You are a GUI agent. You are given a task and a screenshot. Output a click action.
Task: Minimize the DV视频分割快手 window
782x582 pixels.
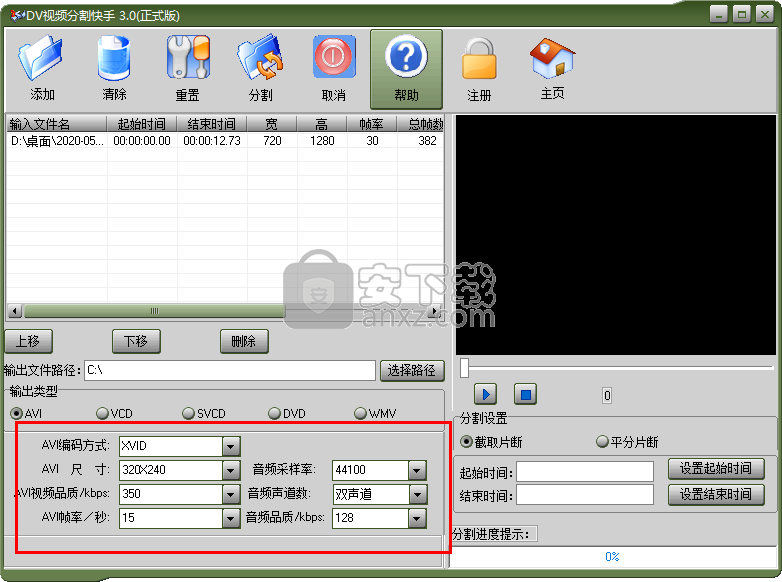(x=719, y=14)
